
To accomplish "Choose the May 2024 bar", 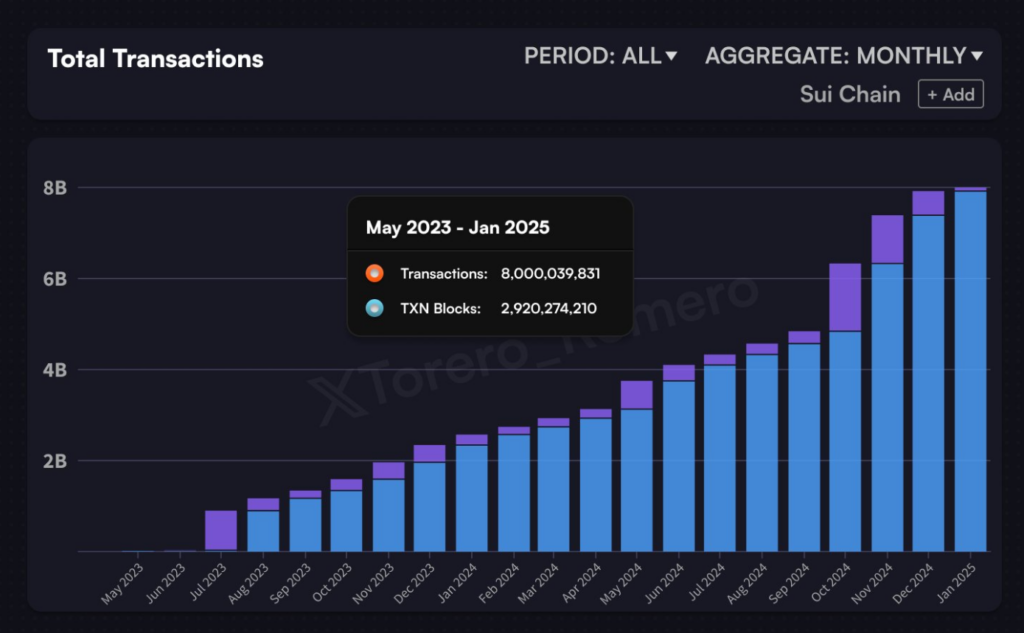I will pos(637,466).
